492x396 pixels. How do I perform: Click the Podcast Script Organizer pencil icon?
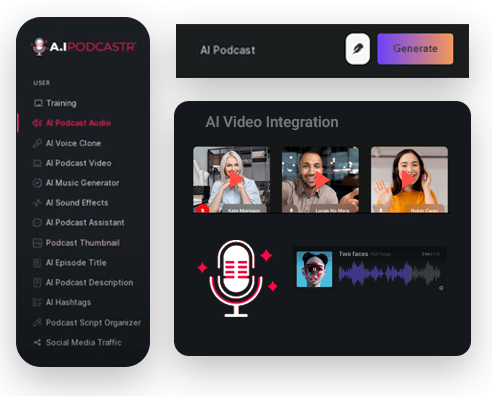37,323
